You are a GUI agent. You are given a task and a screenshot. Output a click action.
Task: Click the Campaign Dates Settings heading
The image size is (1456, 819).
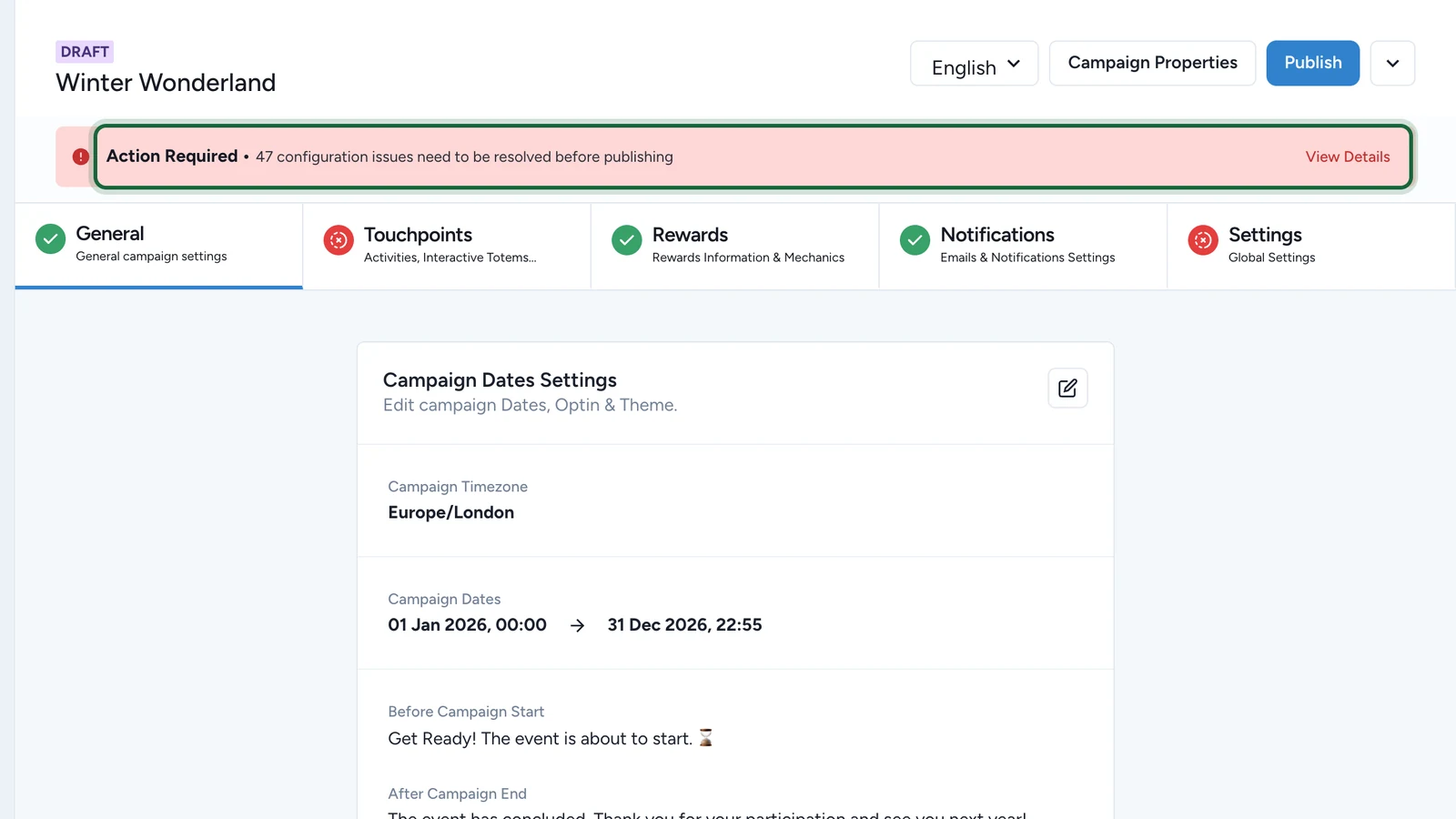click(x=500, y=380)
